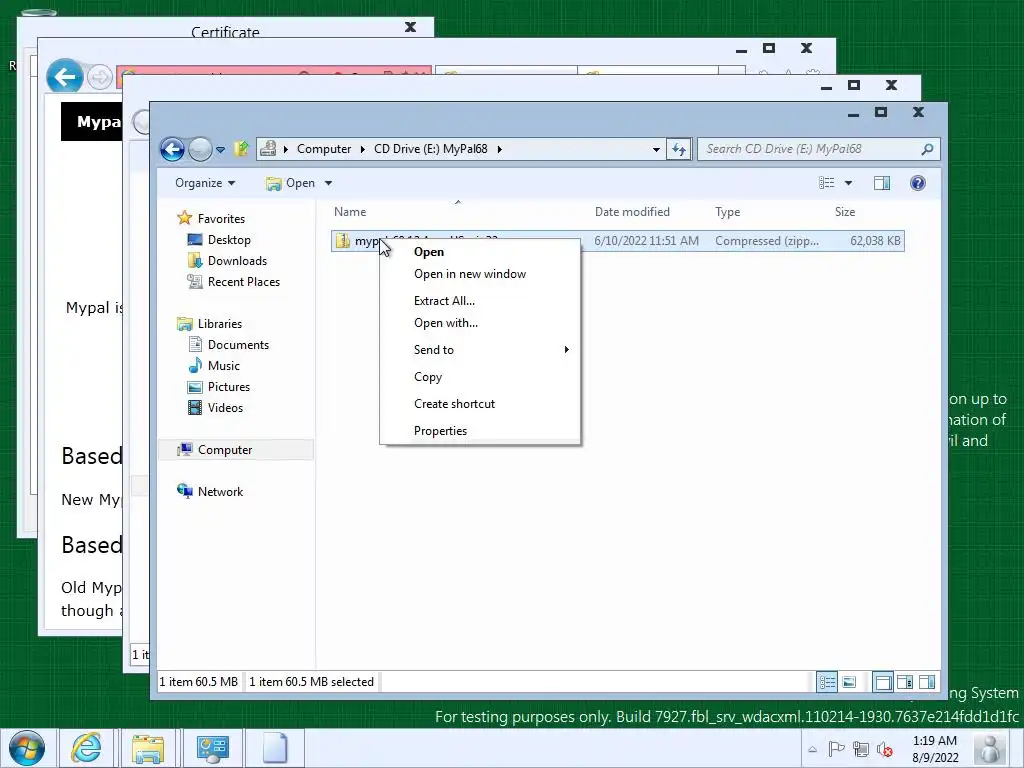
Task: Expand the arrow after Computer in address bar
Action: [362, 149]
